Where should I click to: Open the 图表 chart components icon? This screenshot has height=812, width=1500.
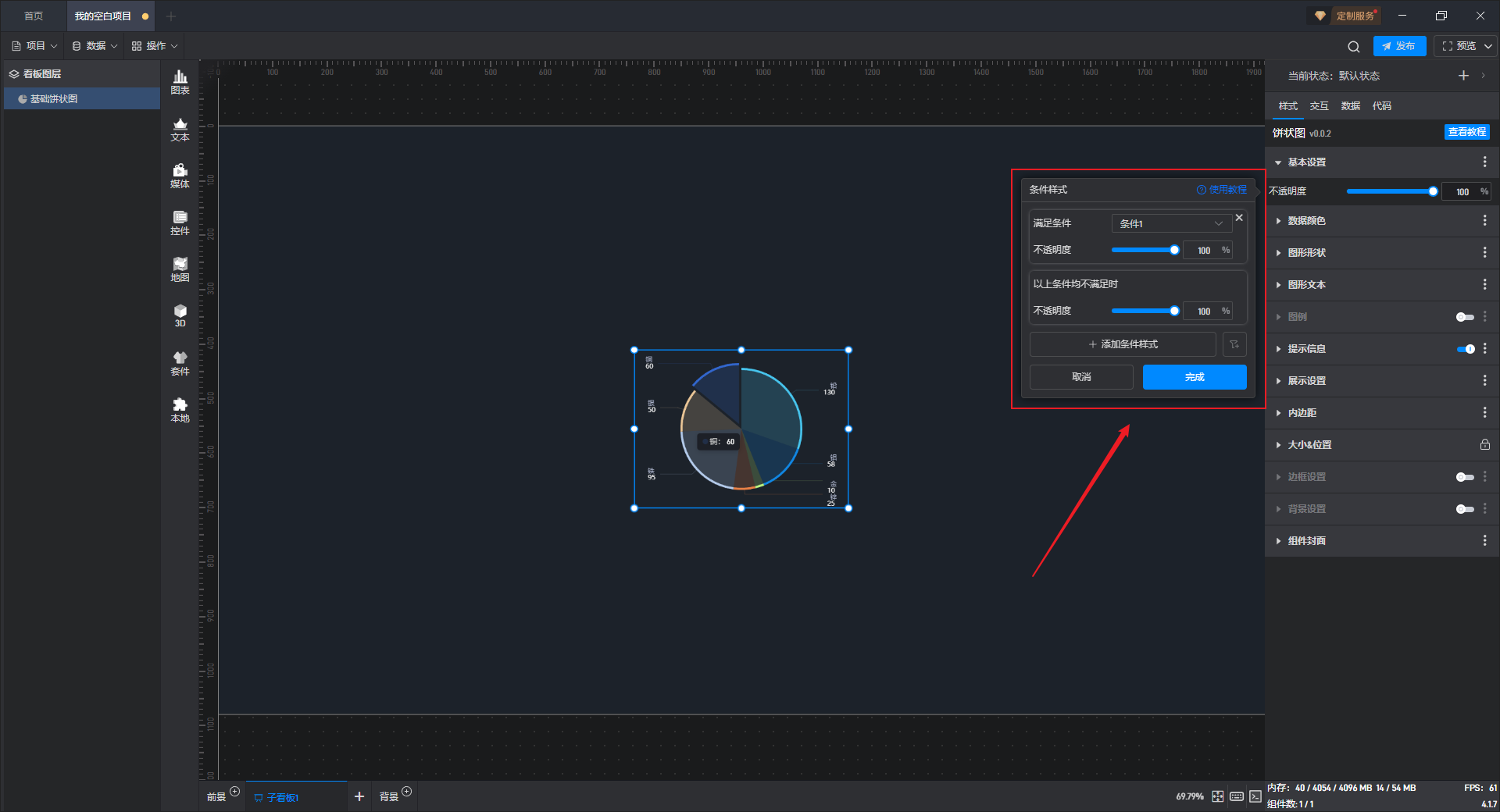coord(180,81)
